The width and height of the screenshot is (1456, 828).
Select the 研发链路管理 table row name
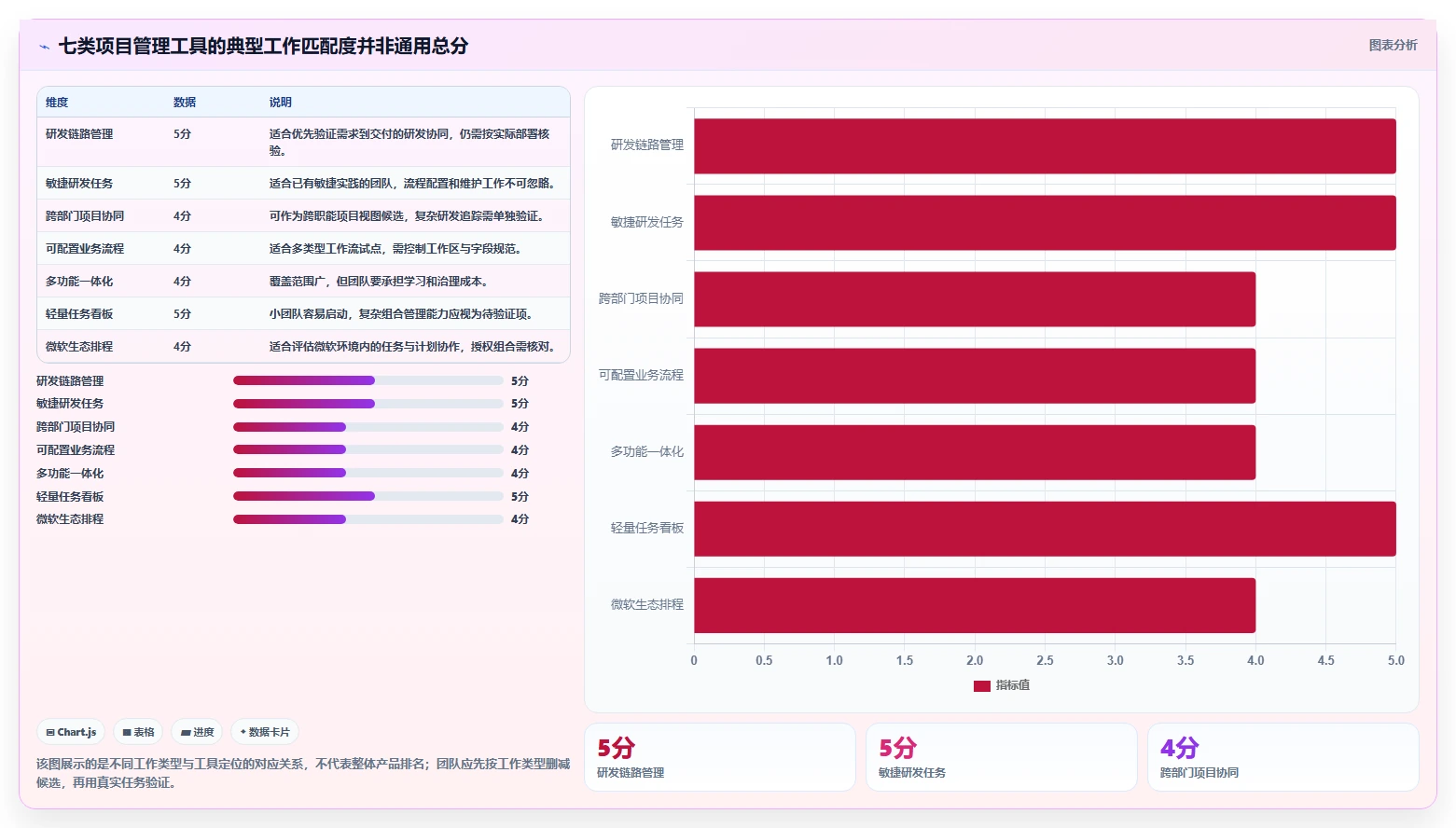point(79,134)
